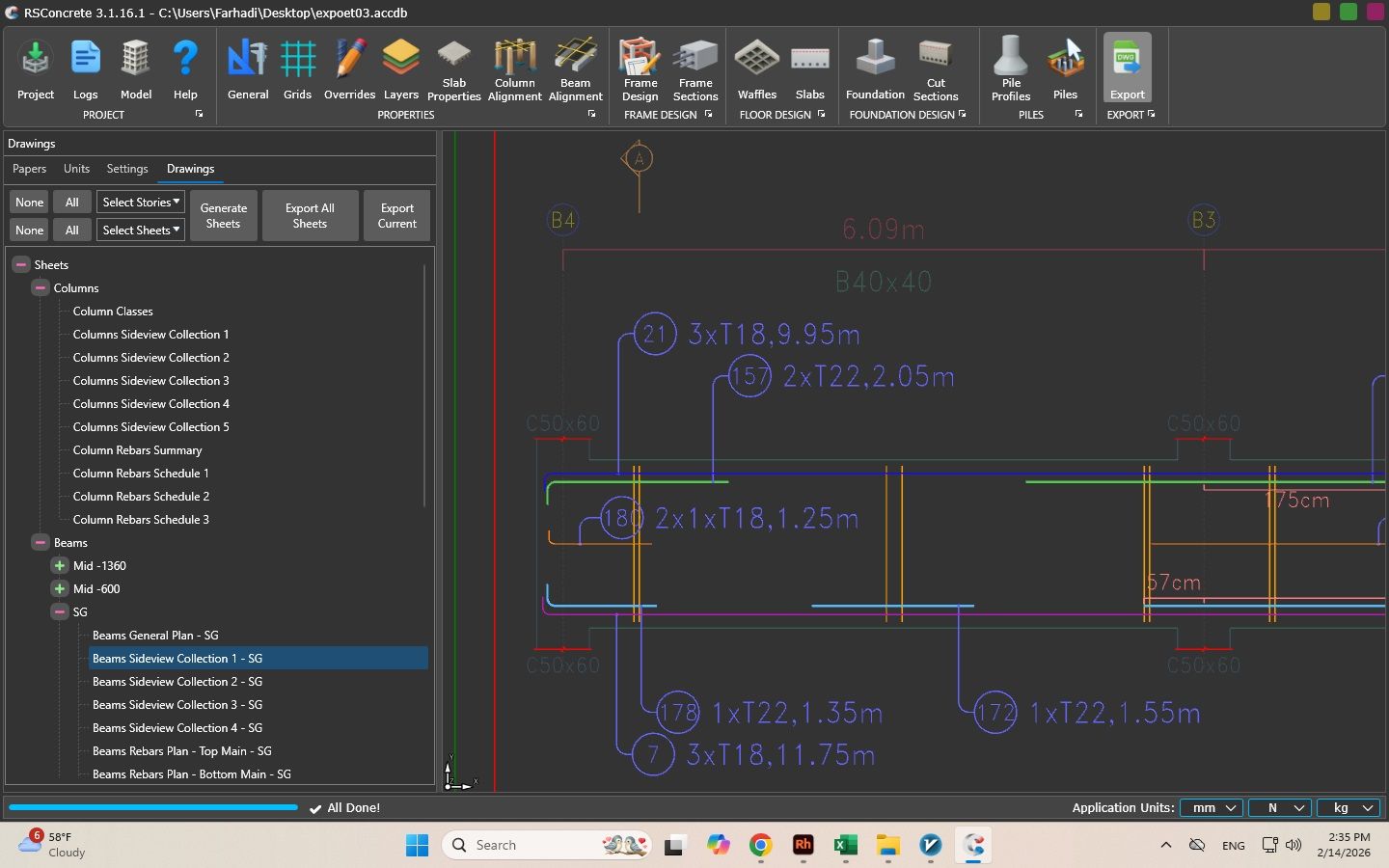Collapse the Columns tree node
This screenshot has height=868, width=1389.
pyautogui.click(x=40, y=287)
